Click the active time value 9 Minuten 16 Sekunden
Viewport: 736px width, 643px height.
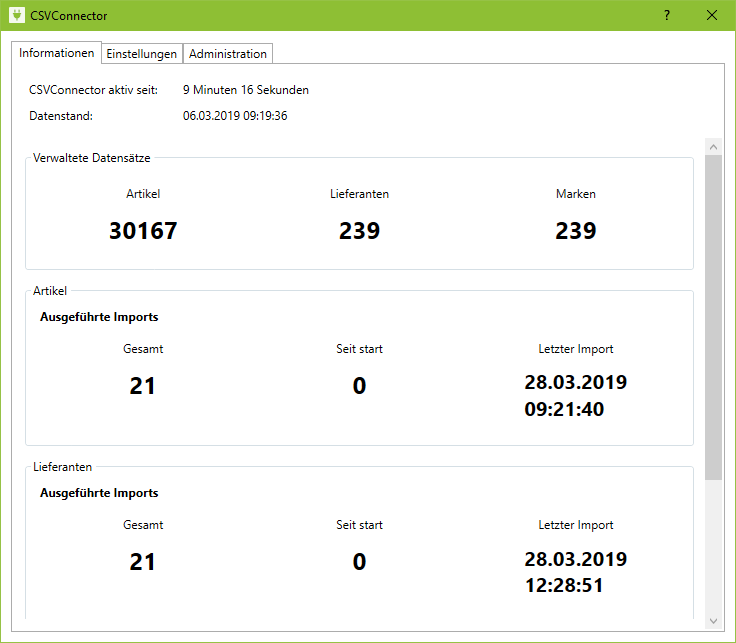click(246, 90)
